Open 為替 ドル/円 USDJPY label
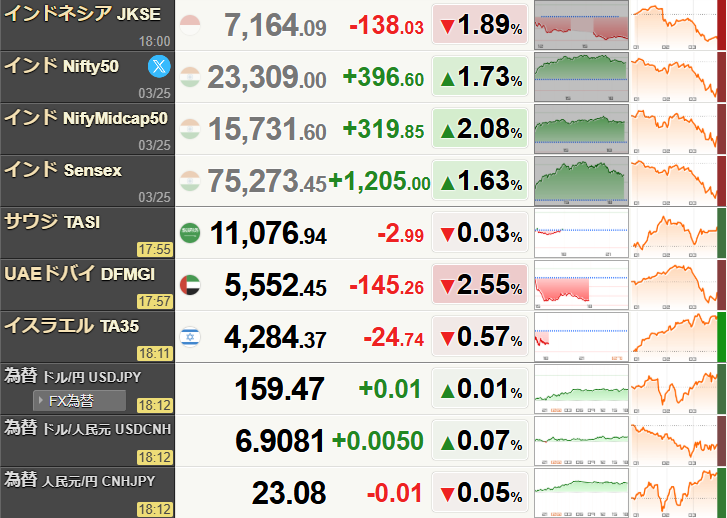This screenshot has width=727, height=518. 72,376
